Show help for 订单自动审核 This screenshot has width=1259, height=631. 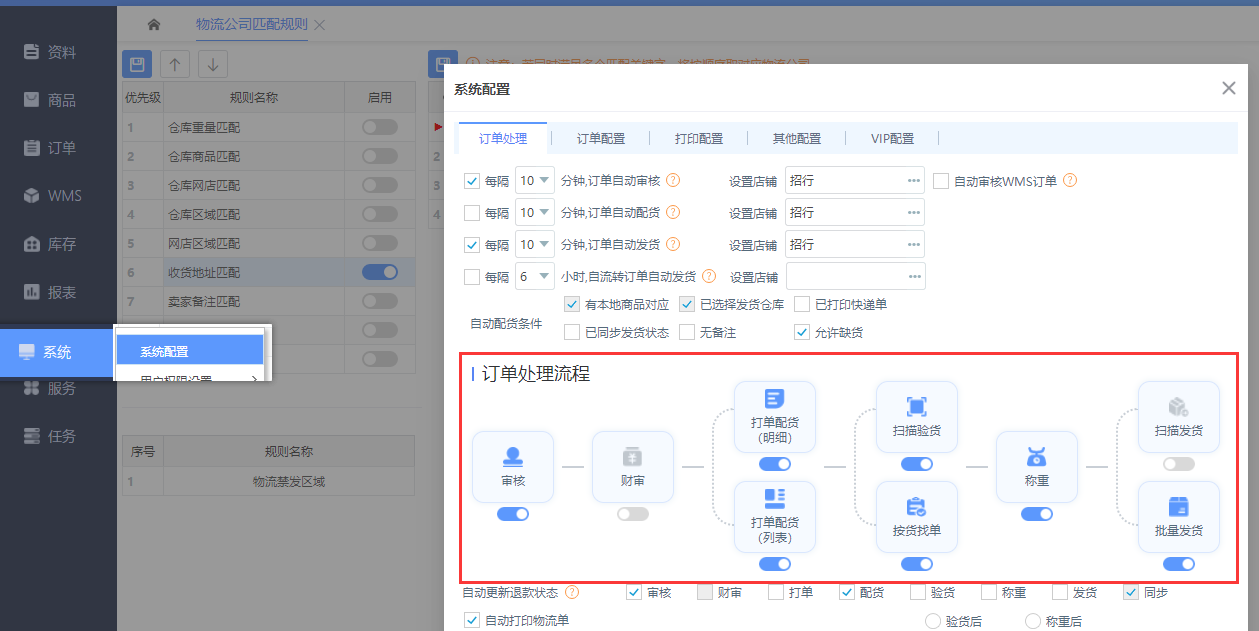673,181
